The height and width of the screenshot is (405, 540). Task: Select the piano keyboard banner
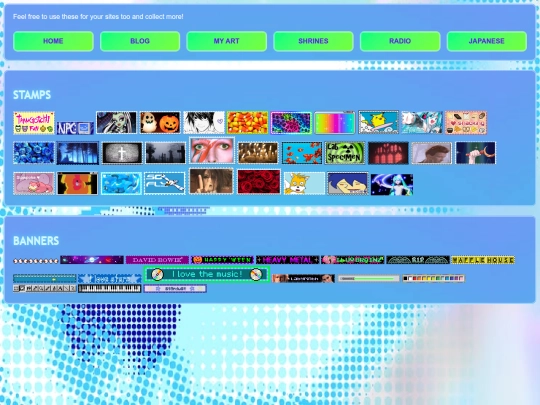[110, 289]
